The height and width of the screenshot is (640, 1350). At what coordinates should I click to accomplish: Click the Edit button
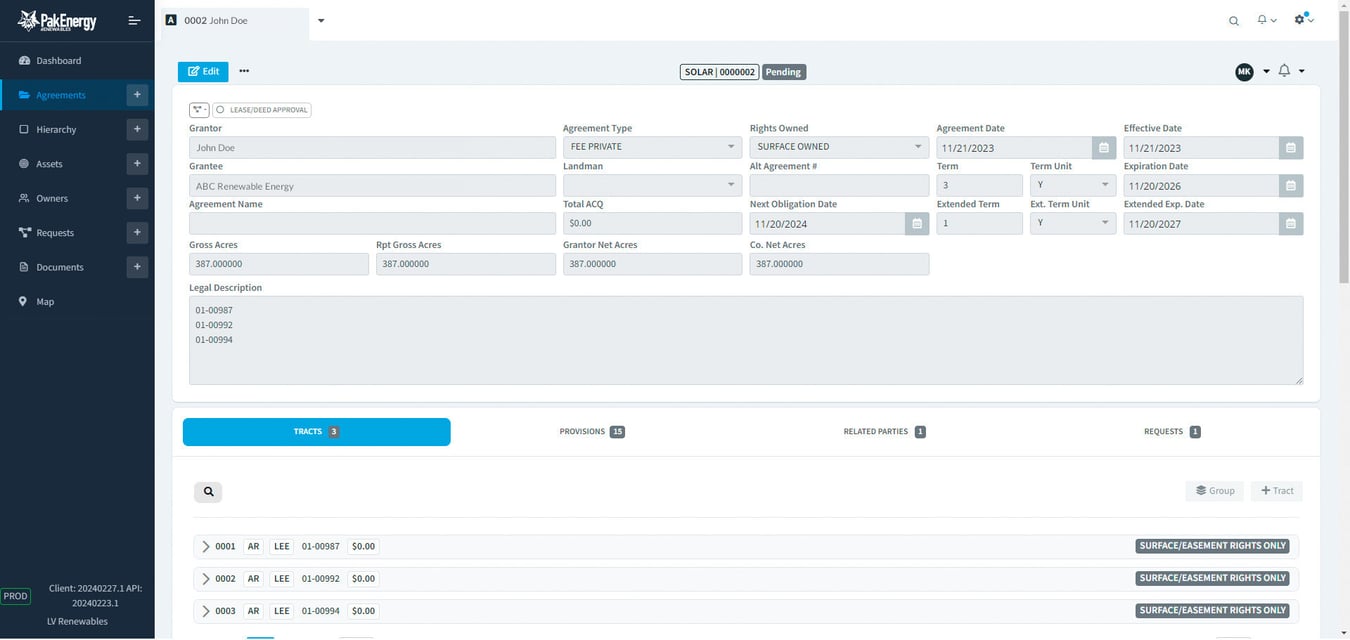point(203,72)
